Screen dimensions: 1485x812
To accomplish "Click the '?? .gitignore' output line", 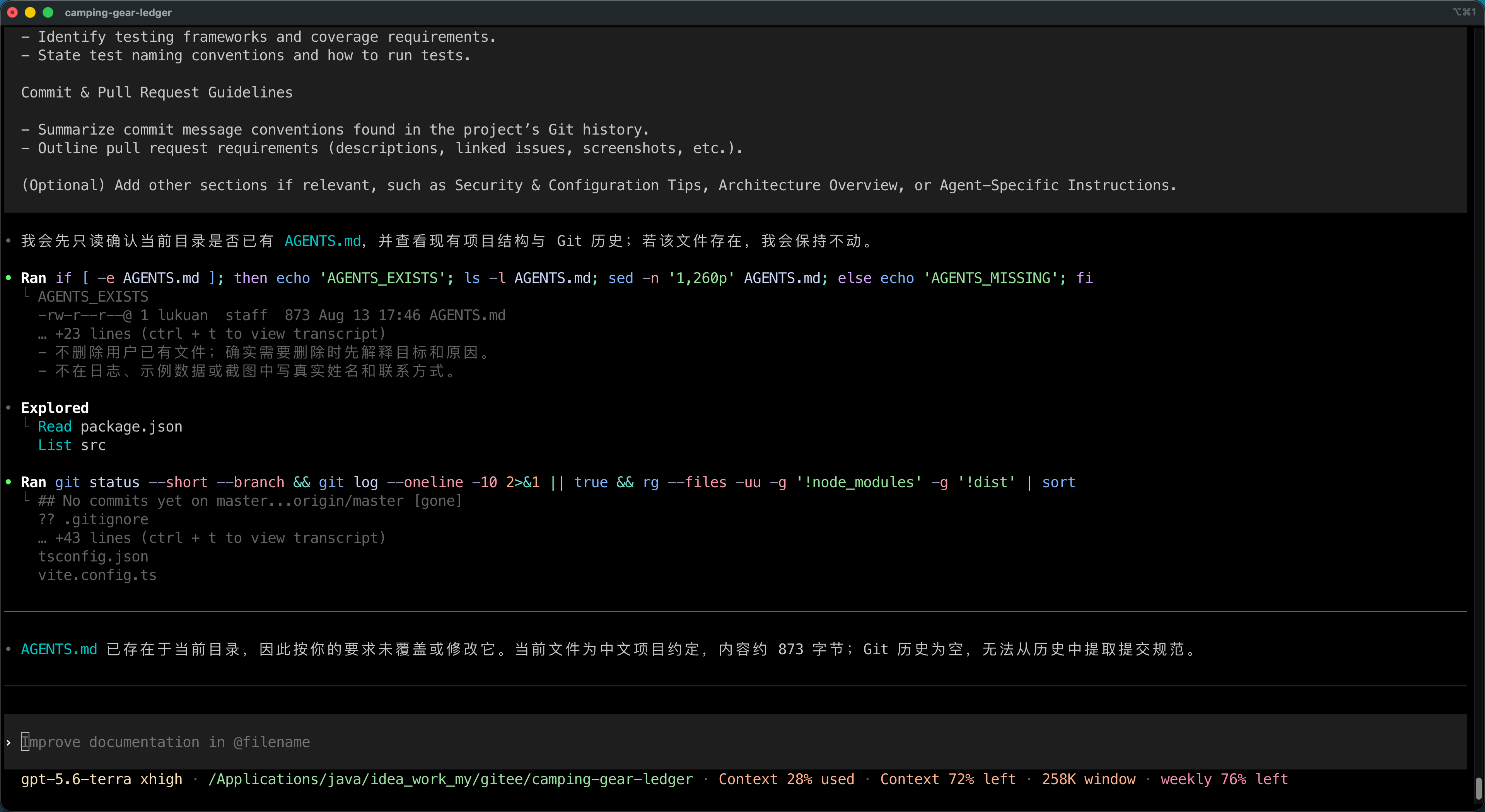I will click(x=93, y=519).
